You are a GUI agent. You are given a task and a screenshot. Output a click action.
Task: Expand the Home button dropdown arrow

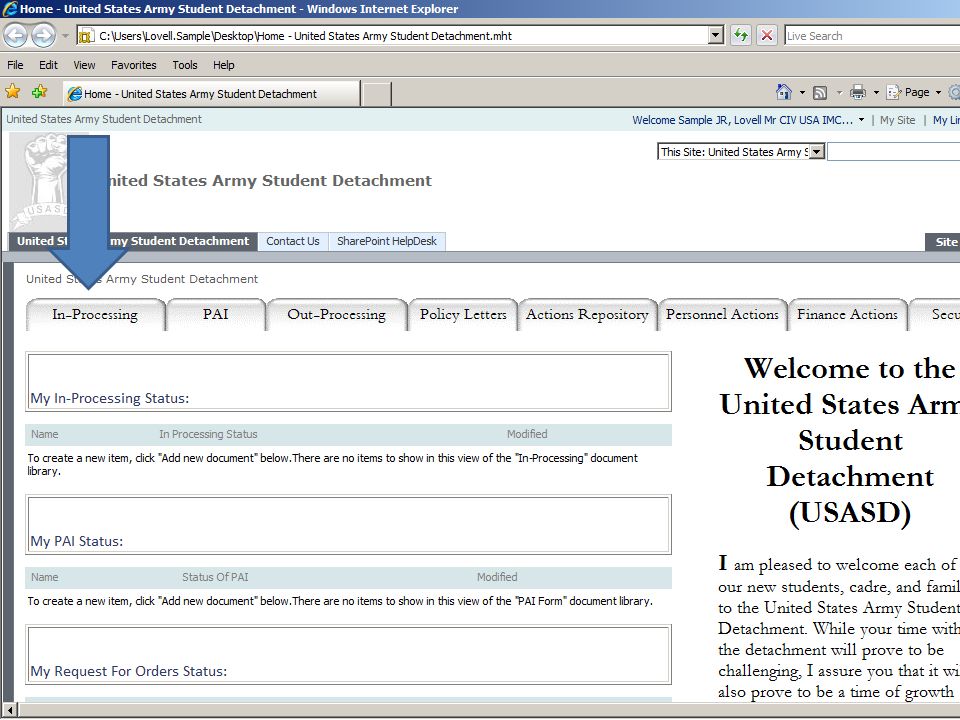pyautogui.click(x=802, y=93)
